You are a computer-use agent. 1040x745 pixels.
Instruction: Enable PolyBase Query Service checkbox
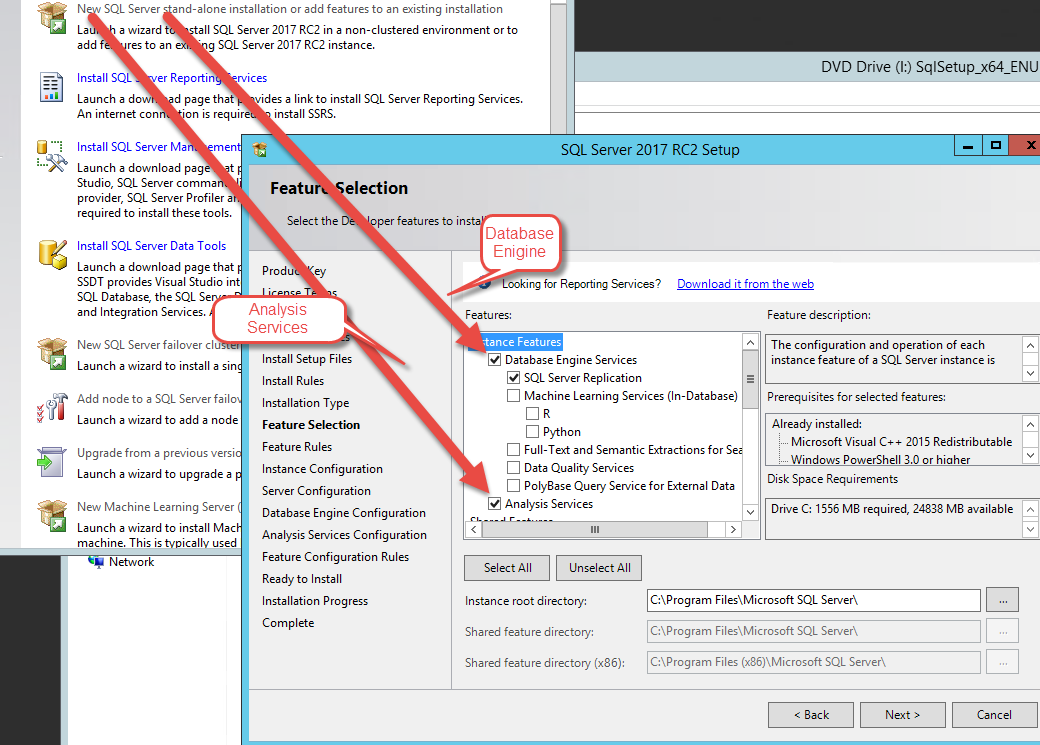point(513,486)
